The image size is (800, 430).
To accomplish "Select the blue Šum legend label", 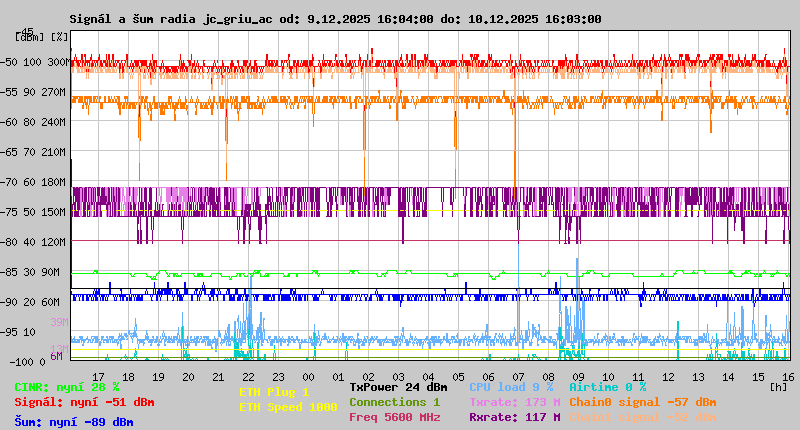I will point(73,422).
